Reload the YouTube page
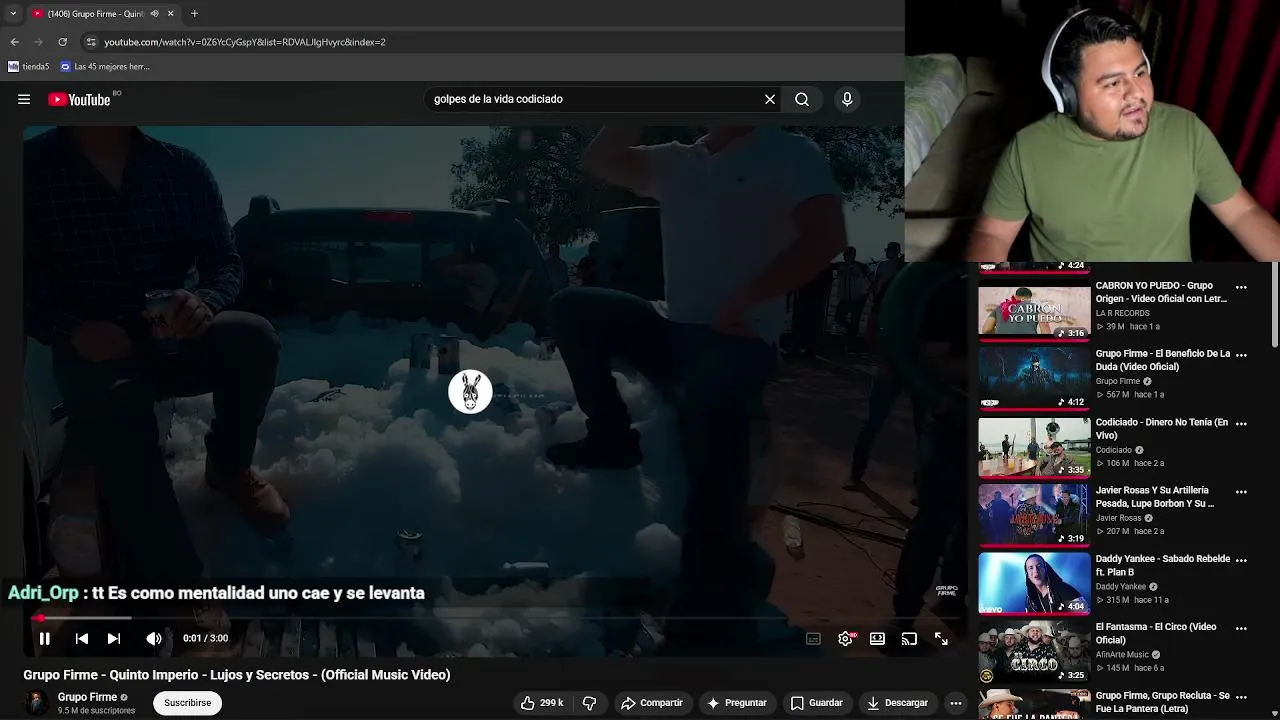 pyautogui.click(x=62, y=42)
